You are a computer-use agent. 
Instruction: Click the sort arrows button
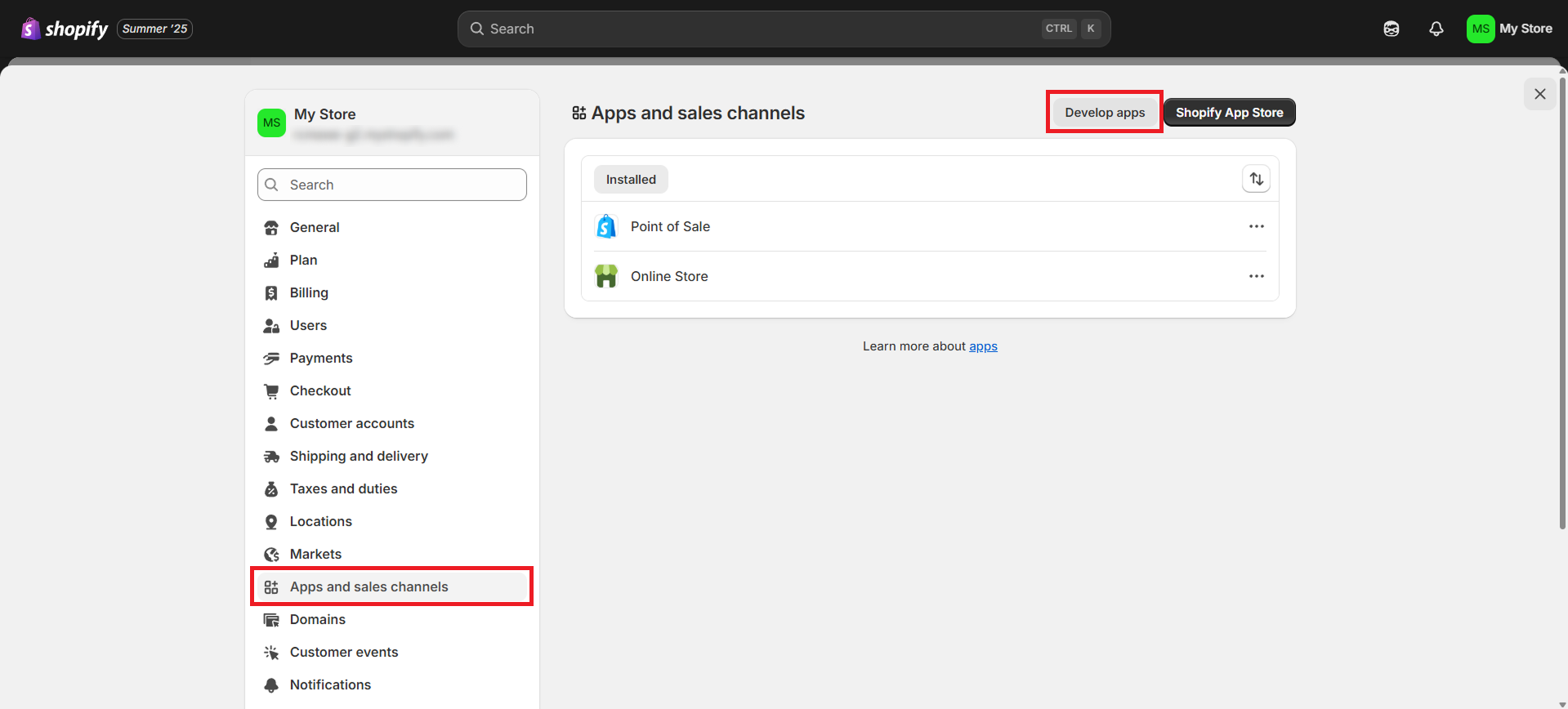[1256, 179]
